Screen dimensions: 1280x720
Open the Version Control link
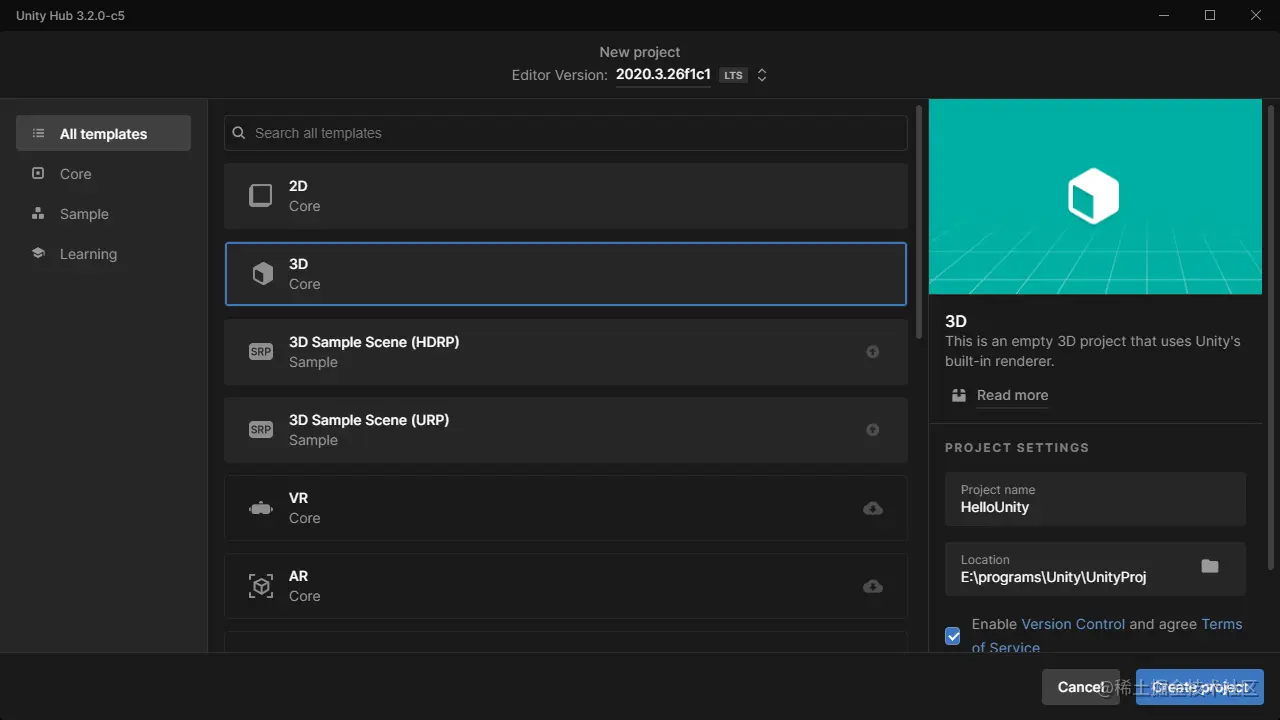[1073, 624]
